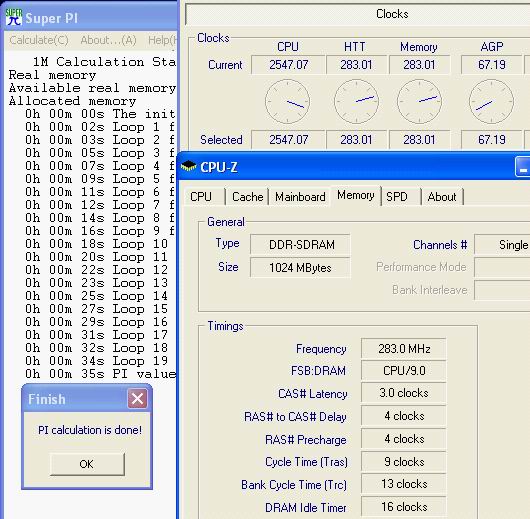The height and width of the screenshot is (519, 530).
Task: Click the '0h 00m 18s Loop 10' row
Action: (x=97, y=244)
